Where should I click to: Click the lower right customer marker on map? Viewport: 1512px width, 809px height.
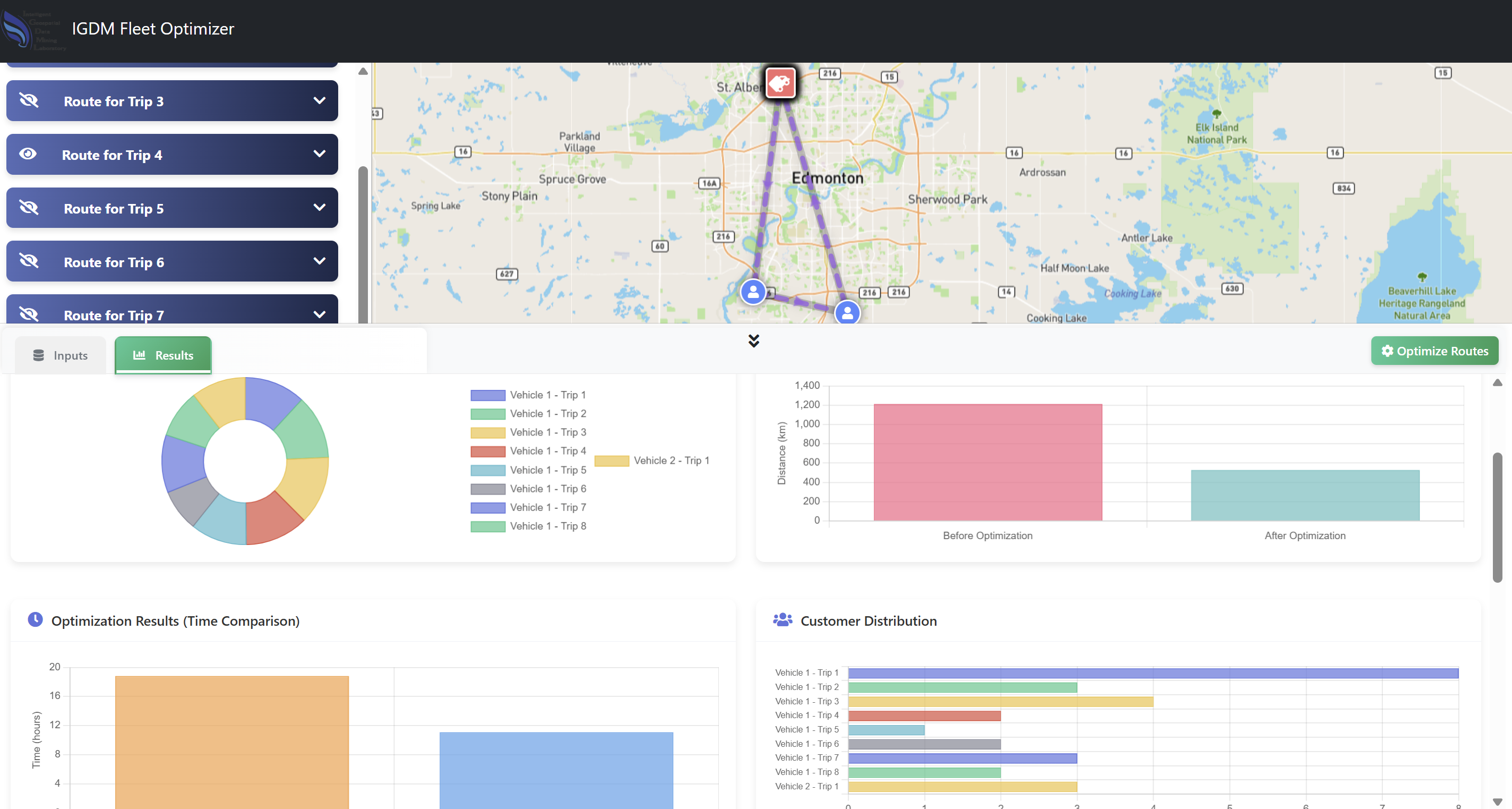847,313
